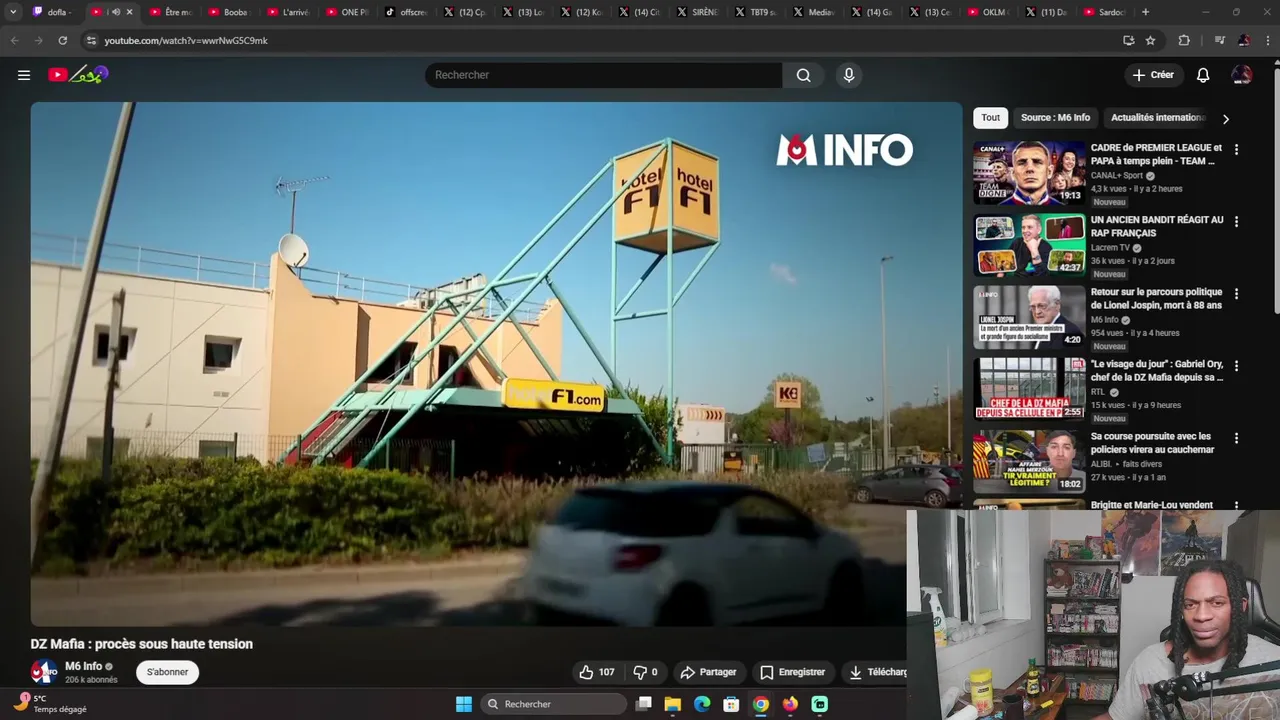Open the new tab plus button
This screenshot has width=1280, height=720.
[x=1145, y=12]
